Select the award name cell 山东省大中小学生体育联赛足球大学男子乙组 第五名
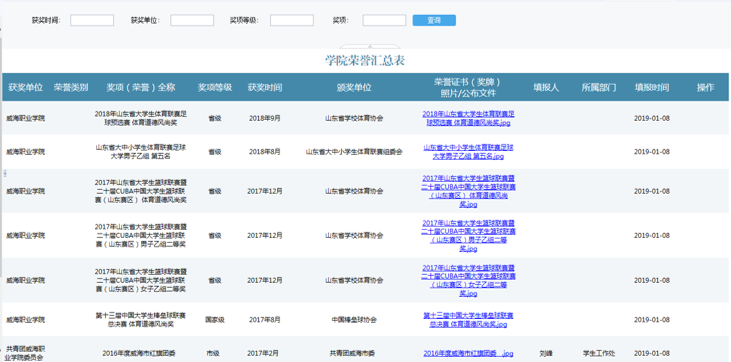This screenshot has width=731, height=362. click(140, 152)
